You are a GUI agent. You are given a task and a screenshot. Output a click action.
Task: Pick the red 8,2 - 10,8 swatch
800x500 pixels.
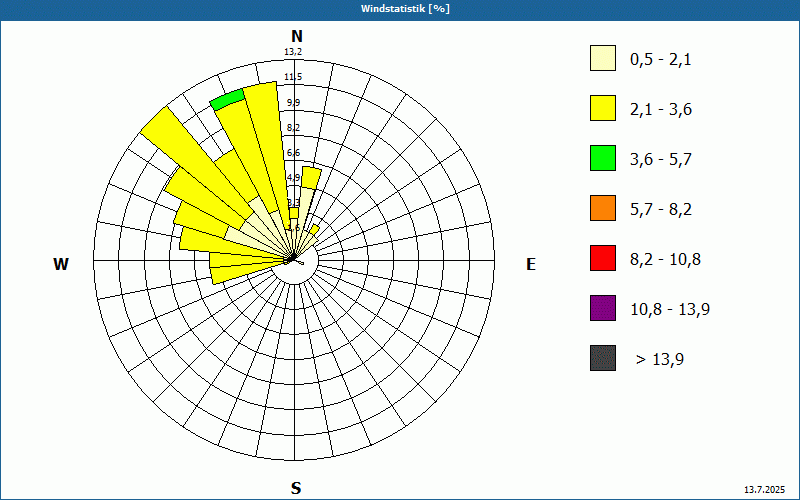coord(603,258)
